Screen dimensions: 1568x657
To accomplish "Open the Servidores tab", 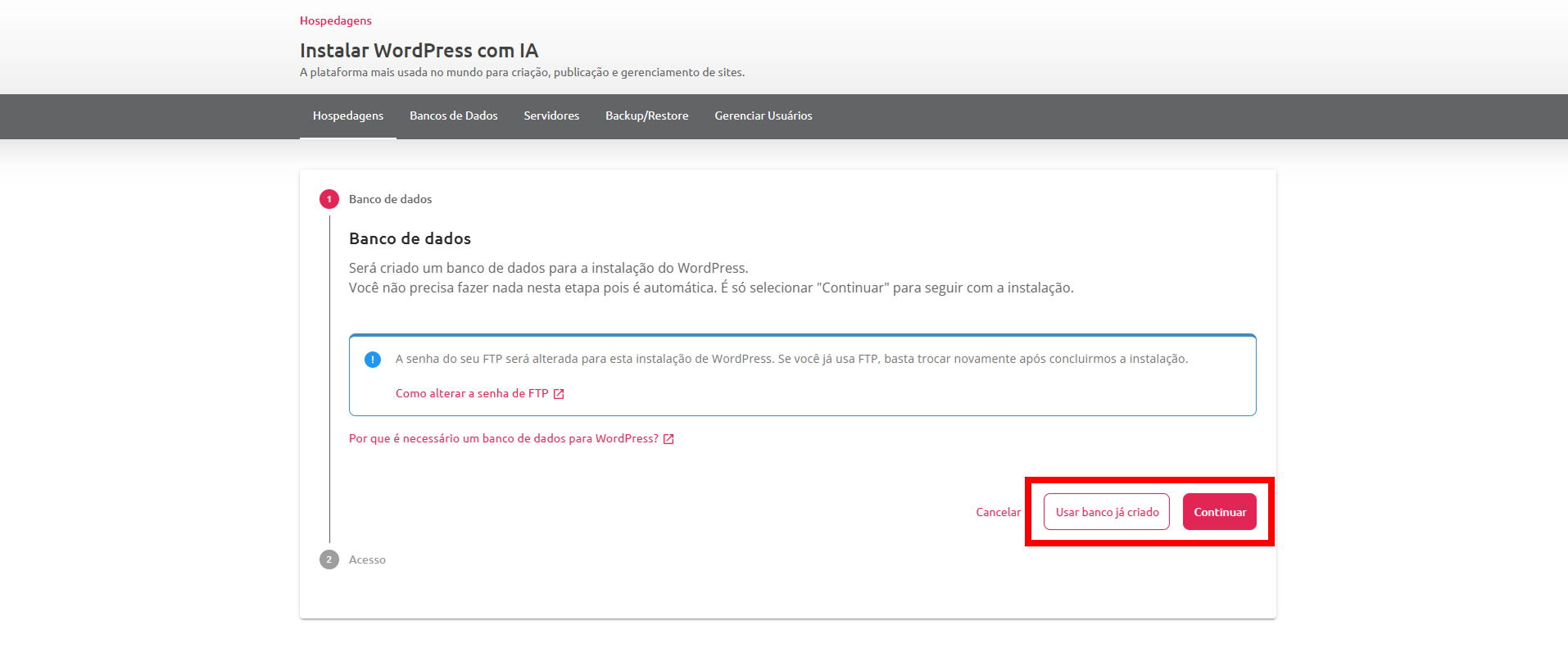I will [x=551, y=116].
